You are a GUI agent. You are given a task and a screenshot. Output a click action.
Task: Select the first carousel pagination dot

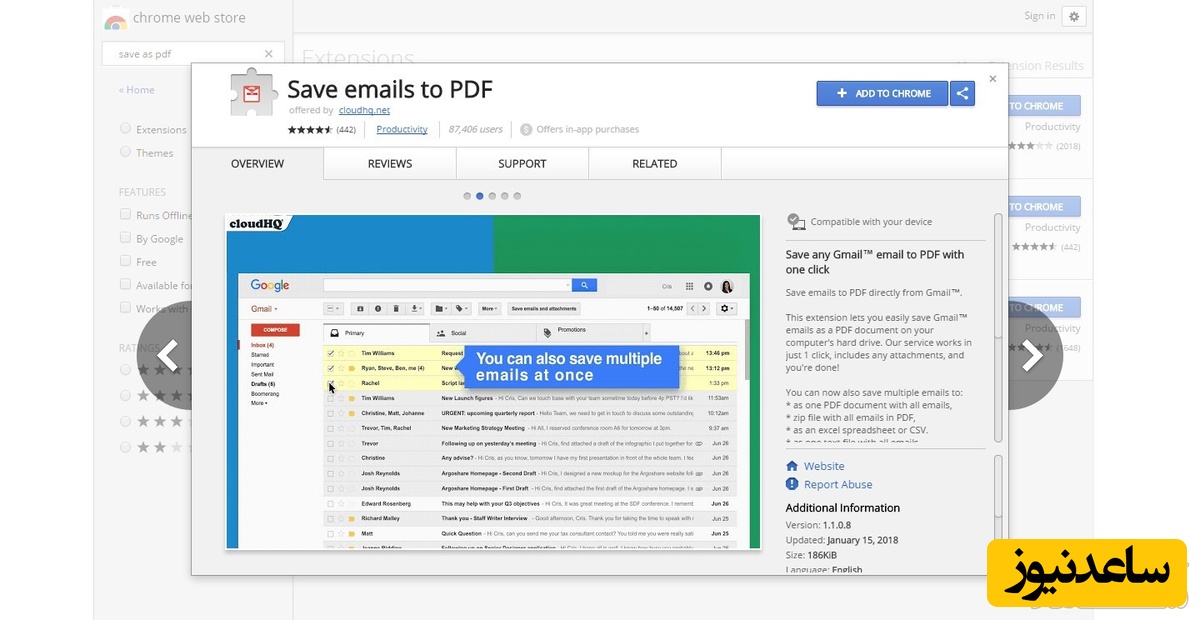(467, 196)
